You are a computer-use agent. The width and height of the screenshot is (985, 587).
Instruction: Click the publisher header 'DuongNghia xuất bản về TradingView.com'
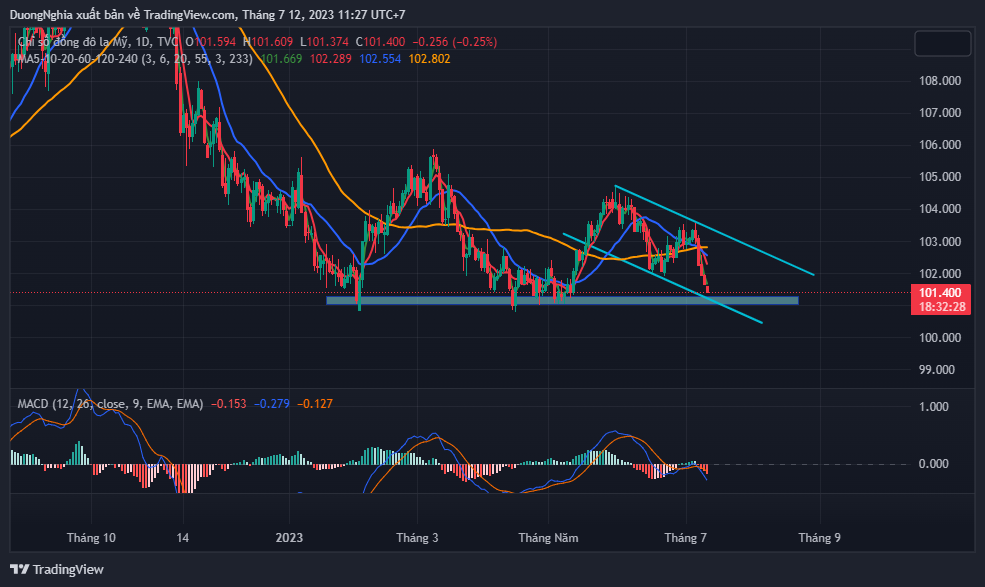click(123, 14)
